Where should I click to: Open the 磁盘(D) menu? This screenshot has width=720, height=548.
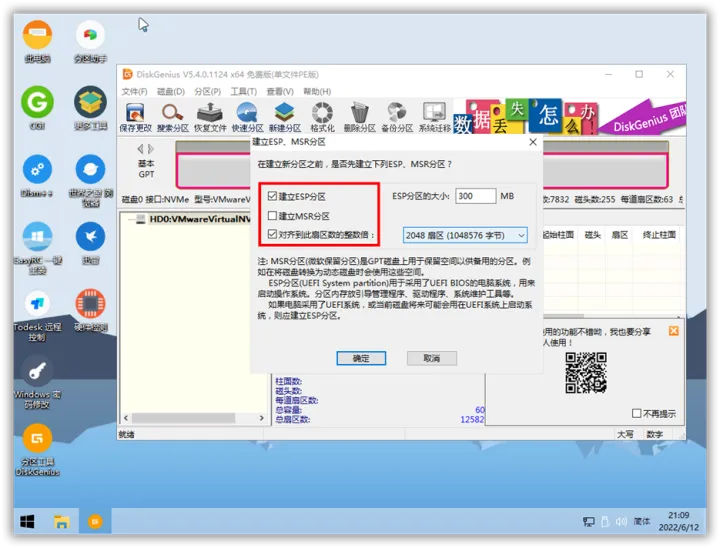pos(171,91)
